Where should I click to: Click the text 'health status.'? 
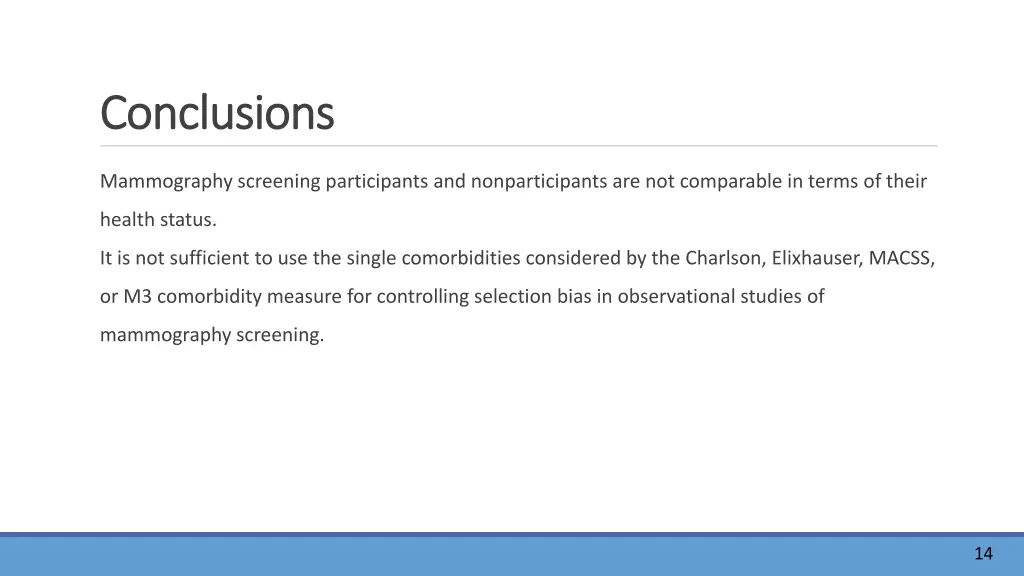point(158,219)
